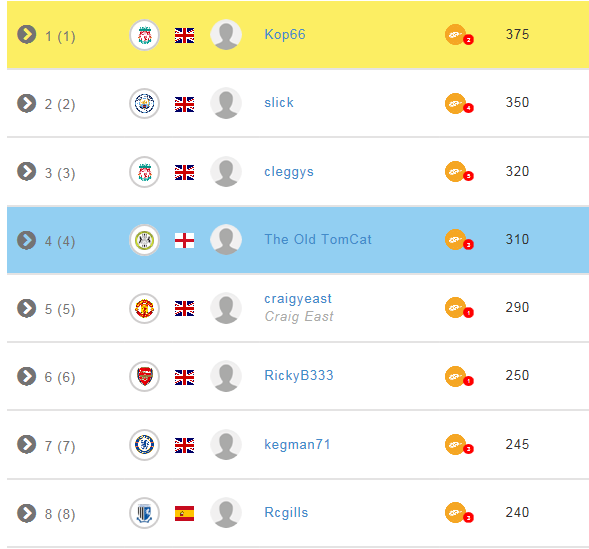589x549 pixels.
Task: Click the Manchester United badge by craigyeast
Action: 145,308
